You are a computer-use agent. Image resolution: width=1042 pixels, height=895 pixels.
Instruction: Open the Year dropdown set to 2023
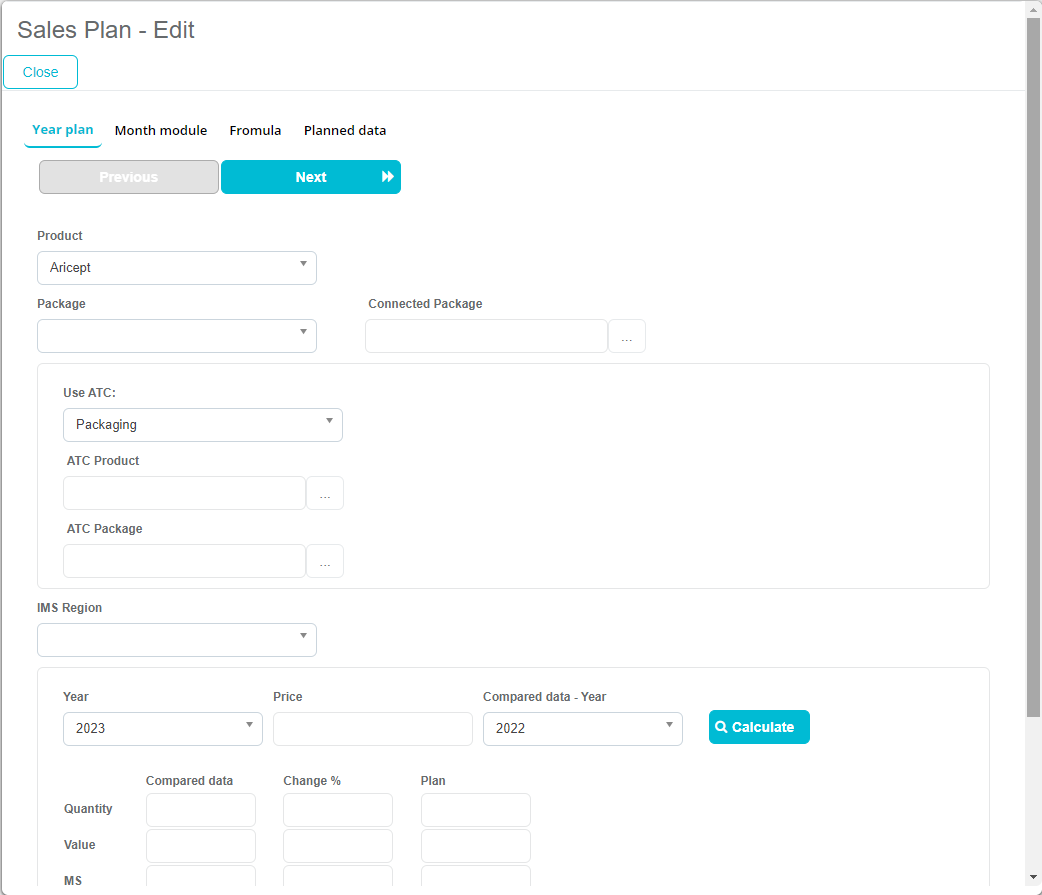(x=163, y=729)
